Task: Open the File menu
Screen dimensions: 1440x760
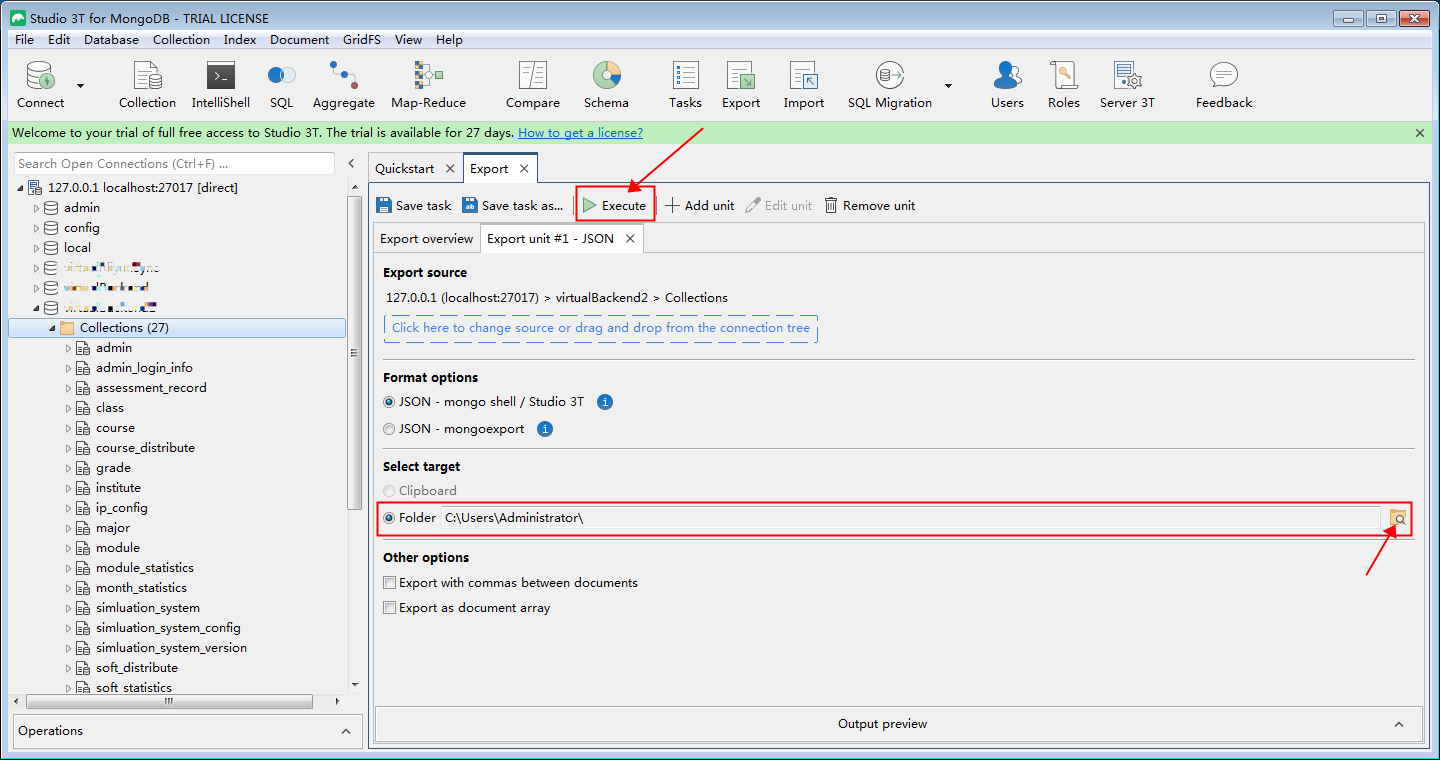Action: (24, 40)
